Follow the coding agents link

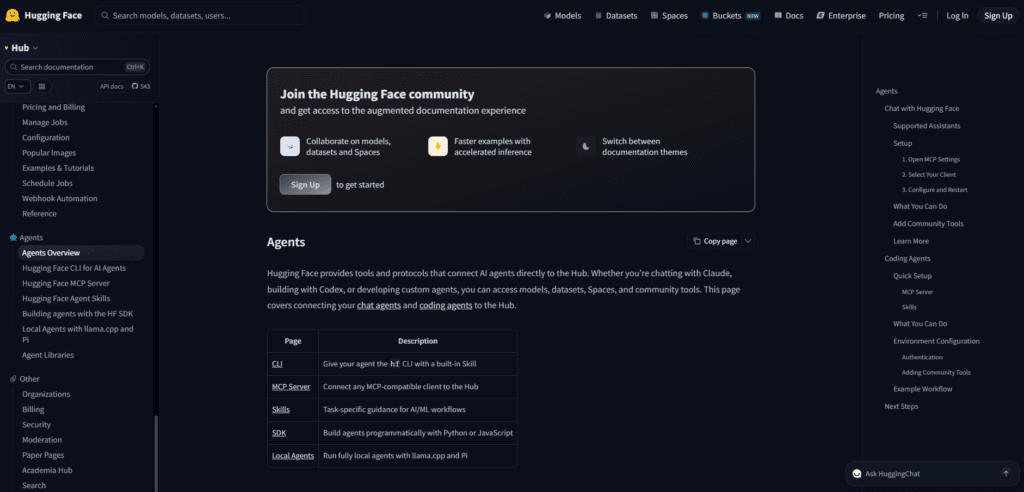[x=445, y=305]
